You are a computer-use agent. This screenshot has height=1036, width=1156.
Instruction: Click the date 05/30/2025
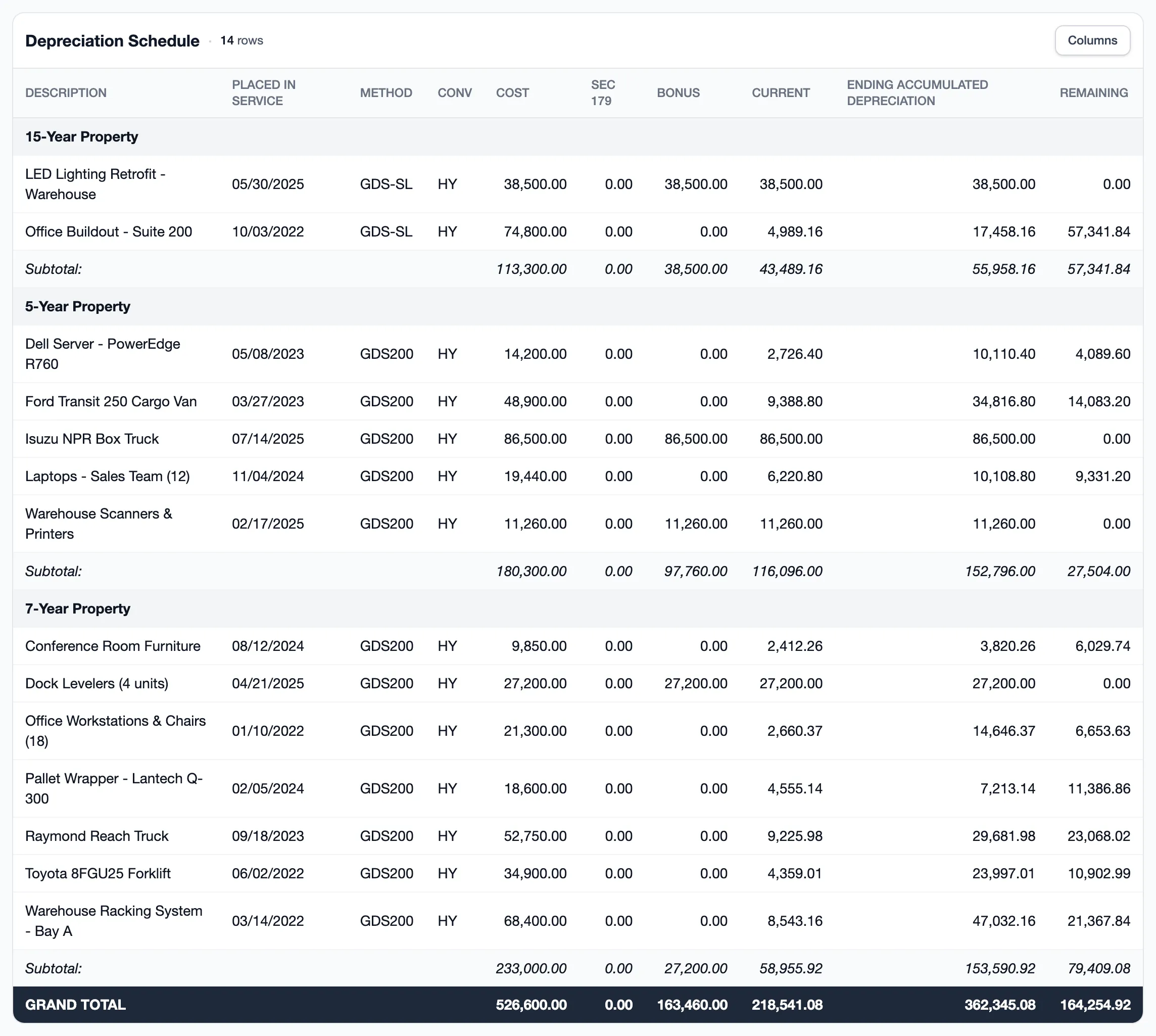(x=267, y=184)
